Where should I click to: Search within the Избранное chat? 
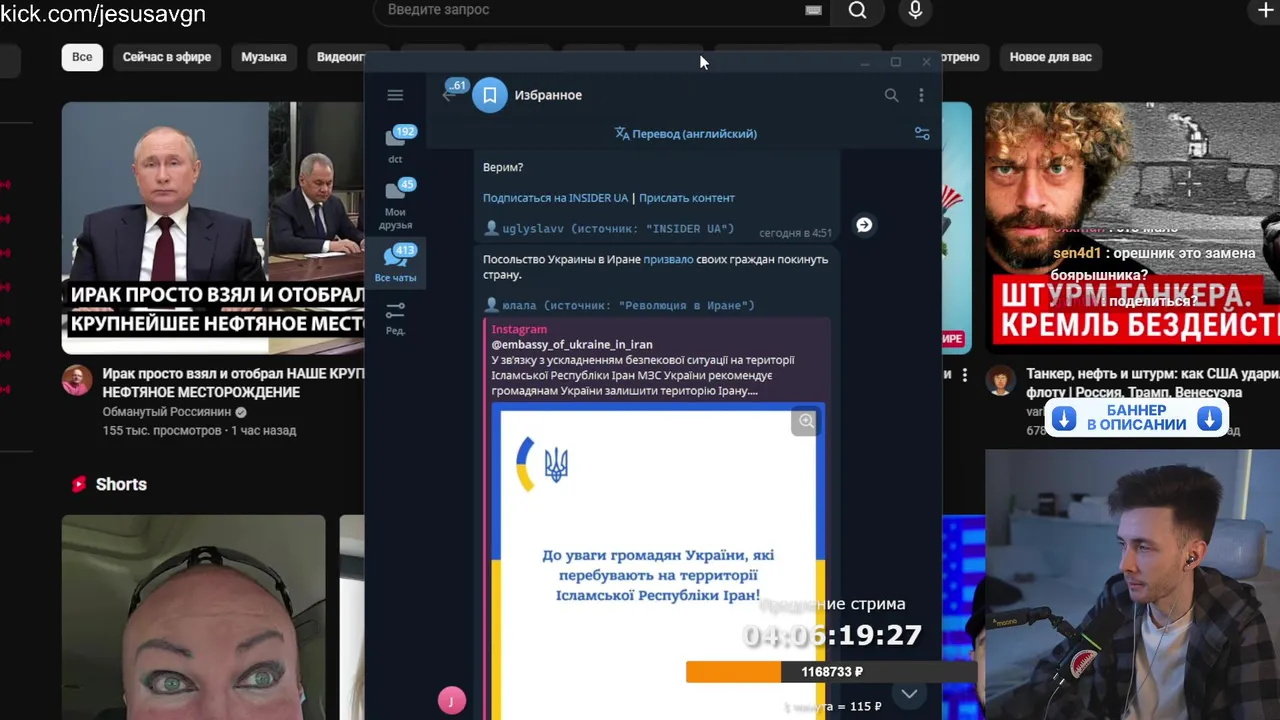point(891,95)
